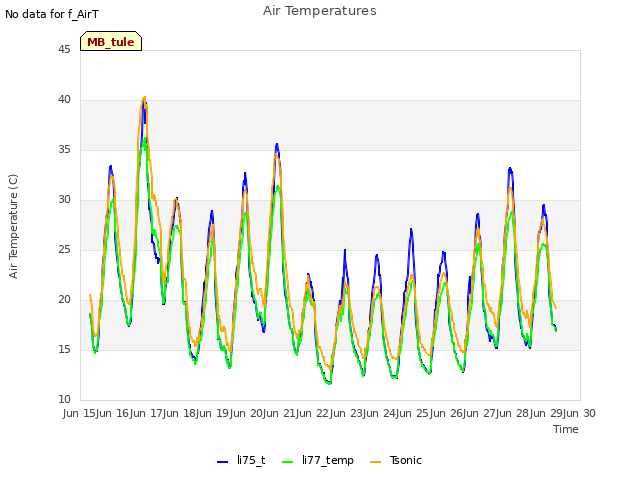This screenshot has width=640, height=480.
Task: Click the 40 y-axis tick label
Action: [64, 100]
